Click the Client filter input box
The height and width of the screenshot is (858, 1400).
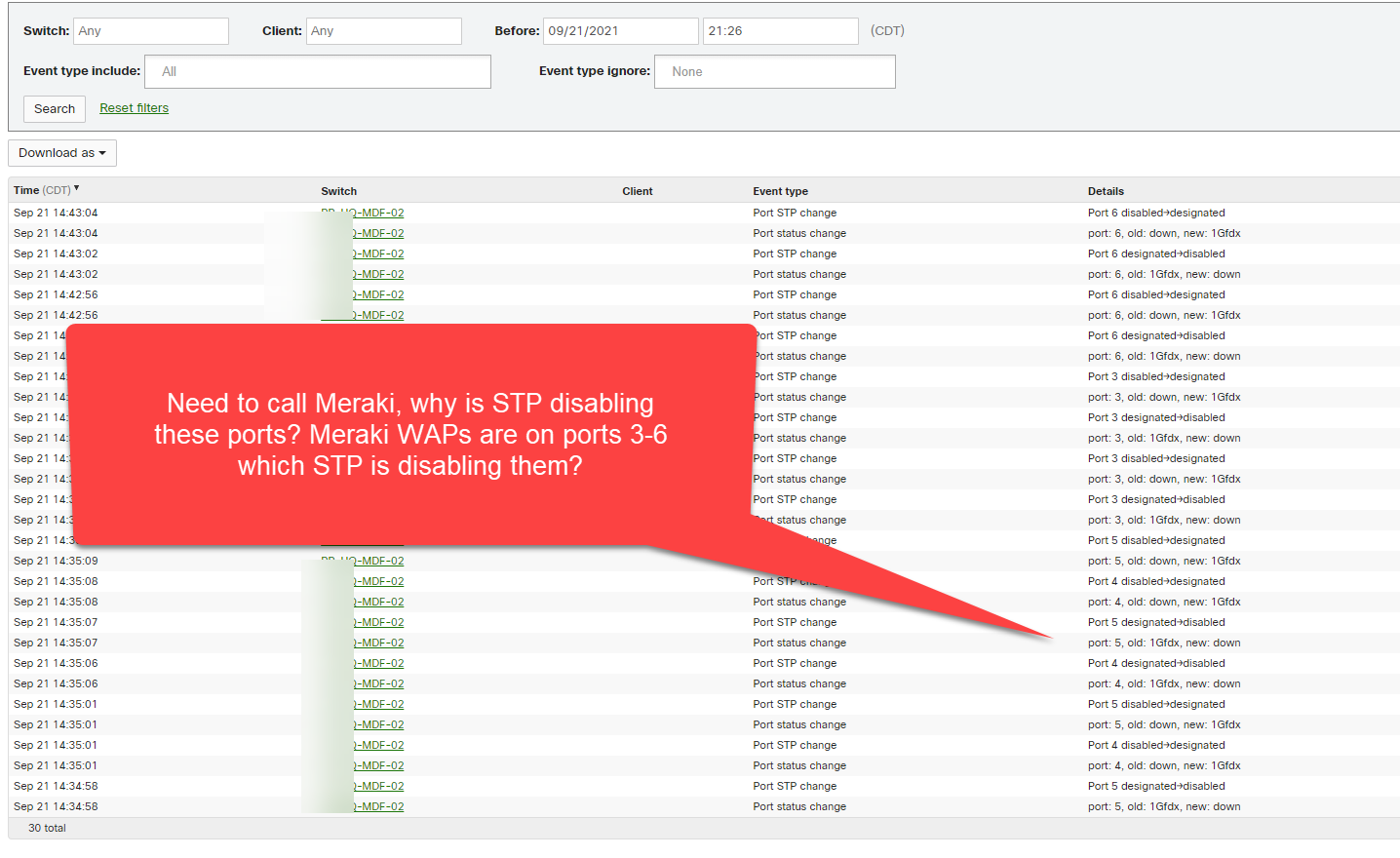[383, 30]
